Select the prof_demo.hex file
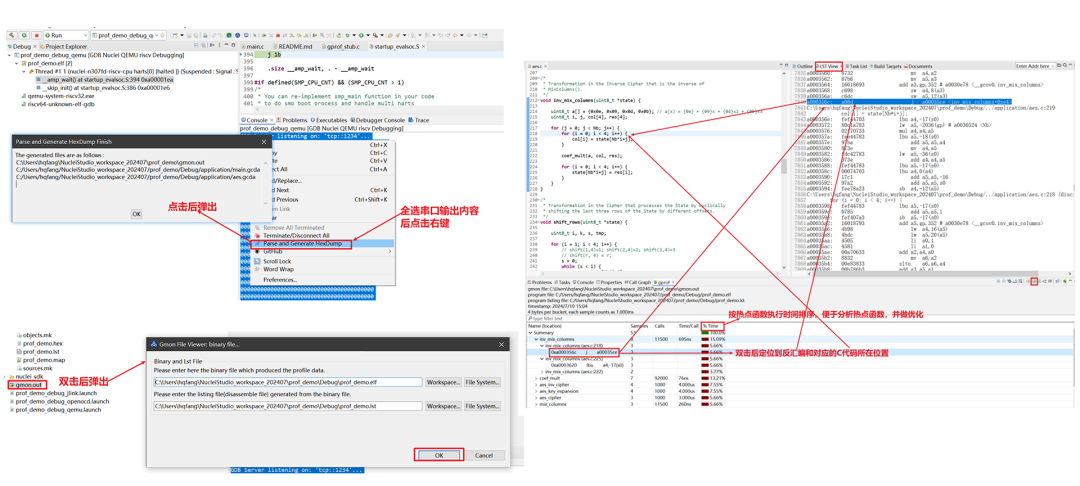 coord(41,342)
